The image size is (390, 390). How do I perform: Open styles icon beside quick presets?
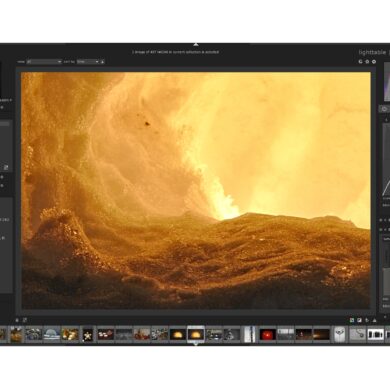pos(25,320)
